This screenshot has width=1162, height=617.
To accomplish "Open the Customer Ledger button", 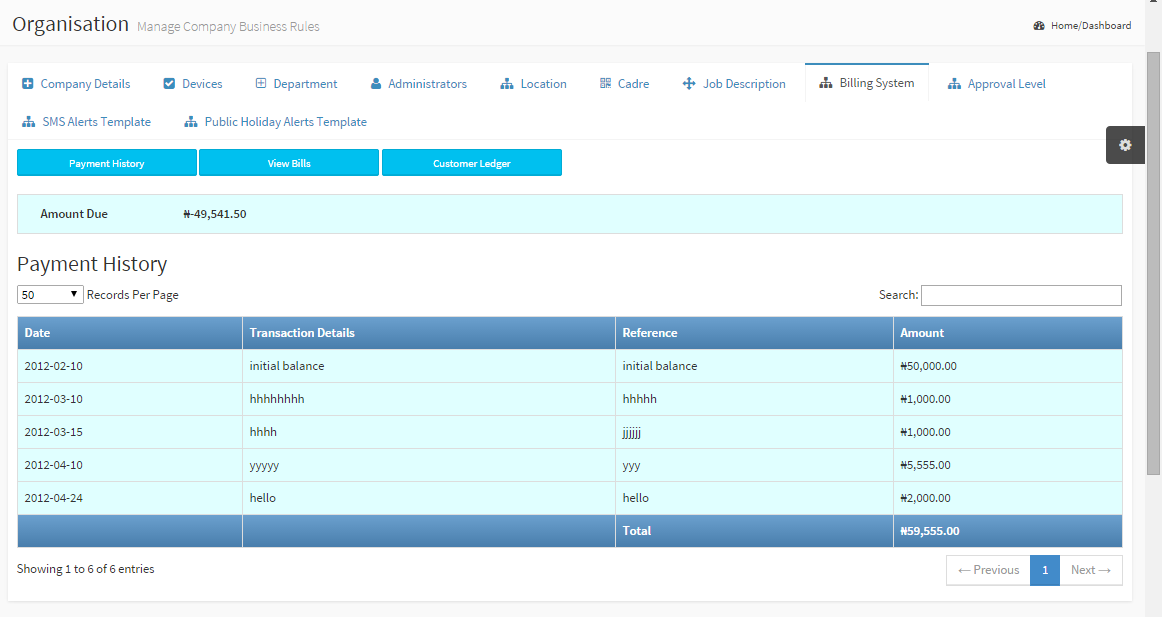I will coord(472,163).
